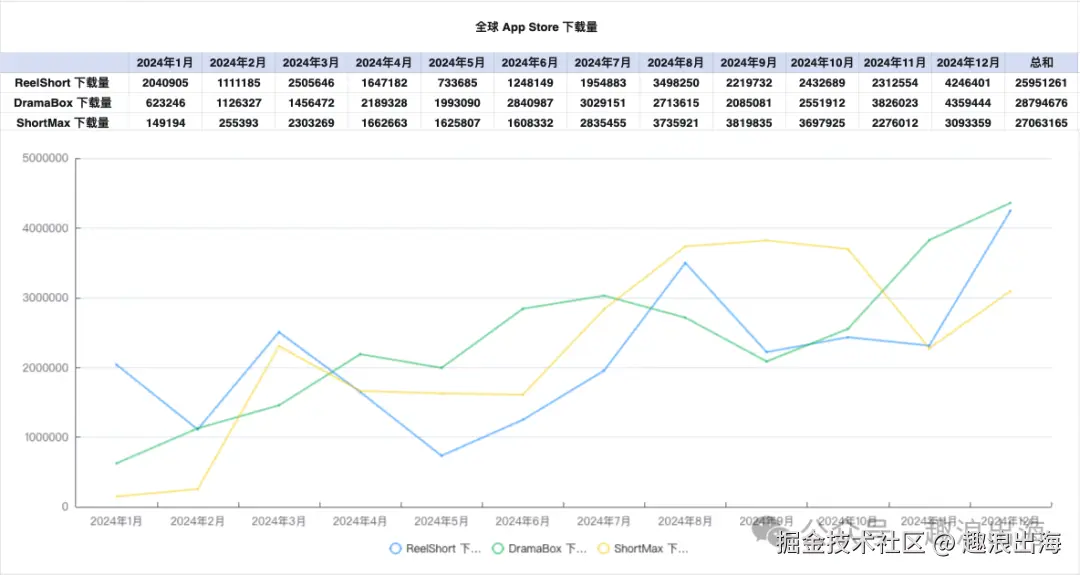Select cell 2505646 in ReelShort row
Viewport: 1080px width, 575px height.
point(311,83)
